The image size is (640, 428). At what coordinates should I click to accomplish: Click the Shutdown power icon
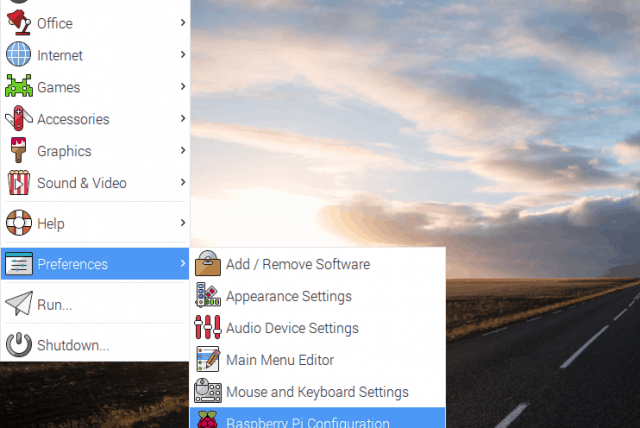pos(18,345)
